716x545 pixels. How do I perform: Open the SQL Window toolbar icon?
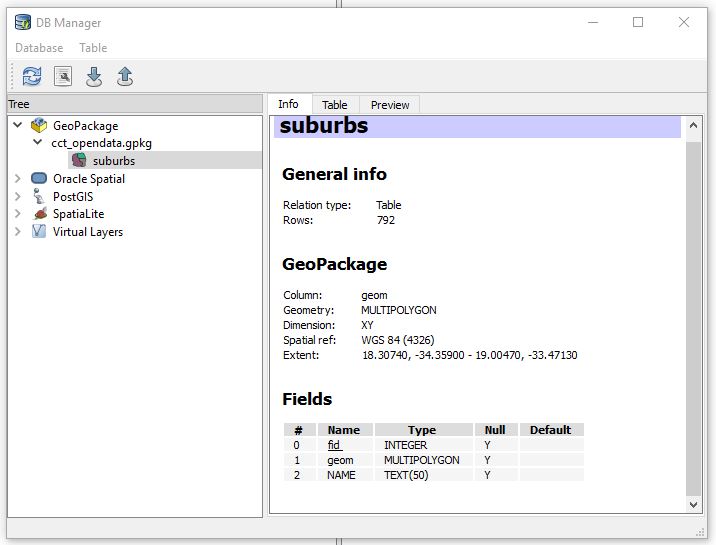click(x=63, y=76)
